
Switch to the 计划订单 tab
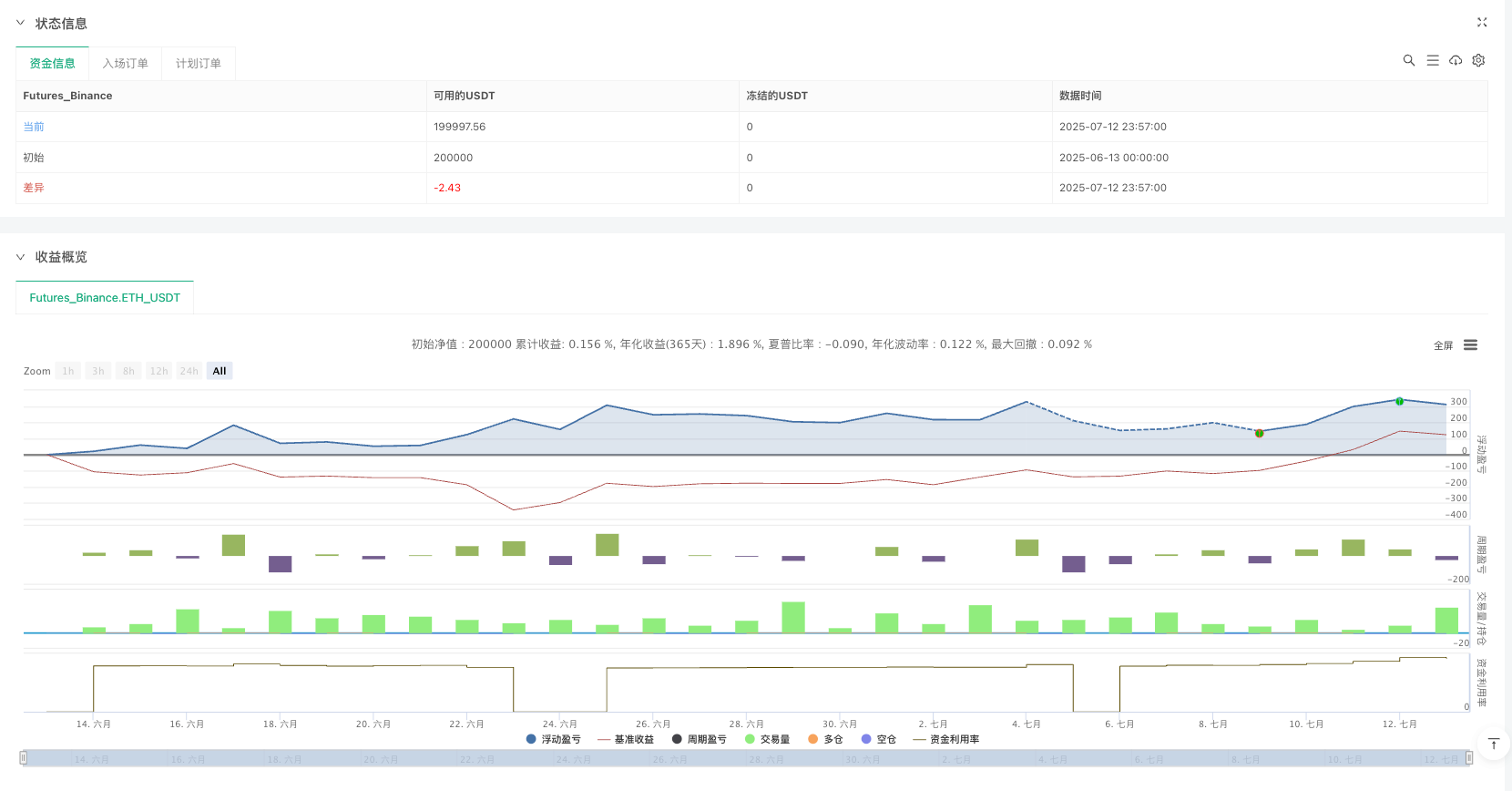click(x=198, y=64)
